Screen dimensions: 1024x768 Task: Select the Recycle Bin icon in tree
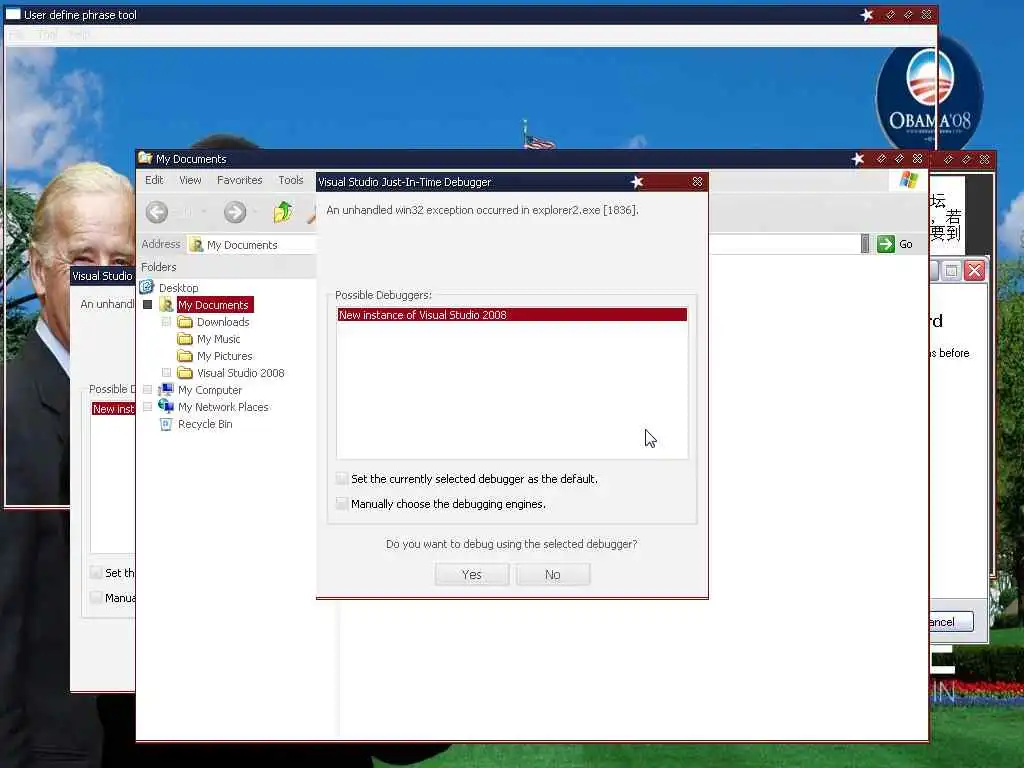coord(166,424)
